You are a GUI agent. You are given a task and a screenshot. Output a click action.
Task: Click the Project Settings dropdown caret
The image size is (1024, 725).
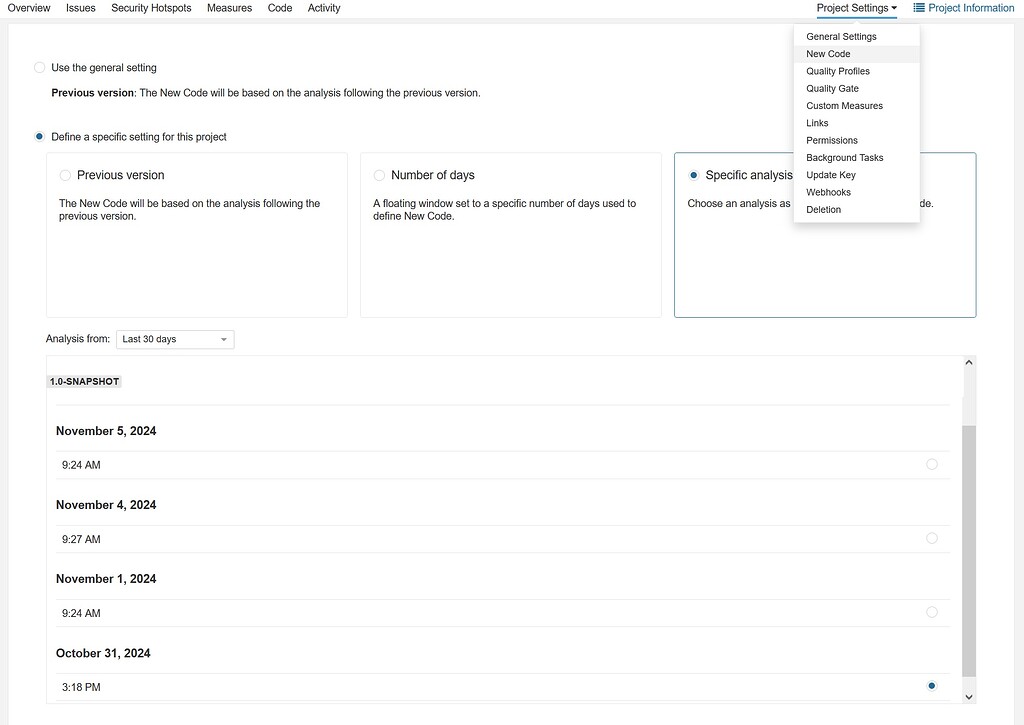coord(893,7)
